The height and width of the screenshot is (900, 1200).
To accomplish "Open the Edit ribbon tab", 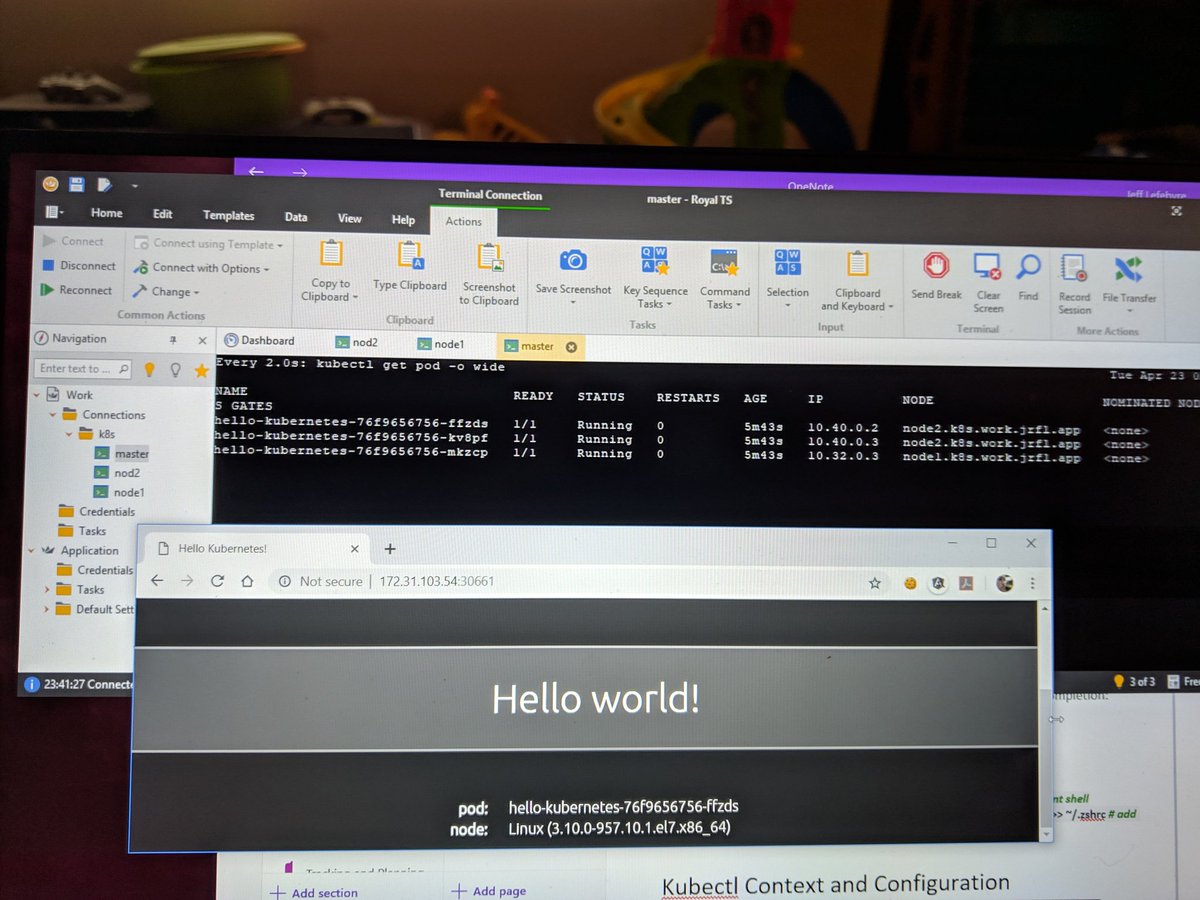I will [x=162, y=214].
